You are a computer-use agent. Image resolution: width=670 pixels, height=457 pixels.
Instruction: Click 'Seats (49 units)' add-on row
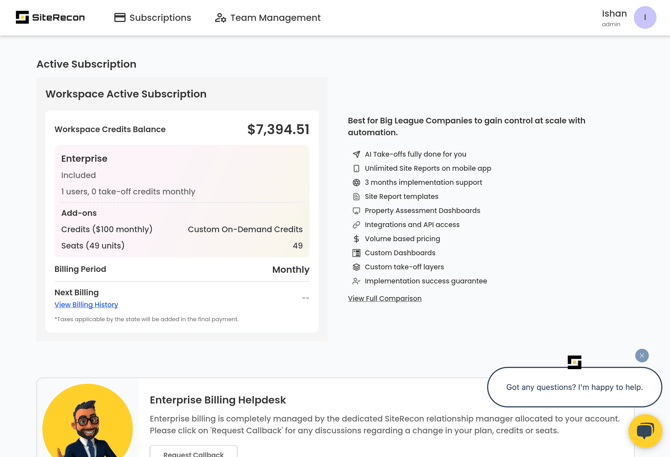pyautogui.click(x=182, y=246)
